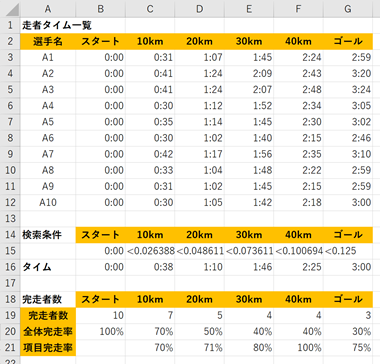This screenshot has height=364, width=380.
Task: Select column A header
Action: click(48, 9)
